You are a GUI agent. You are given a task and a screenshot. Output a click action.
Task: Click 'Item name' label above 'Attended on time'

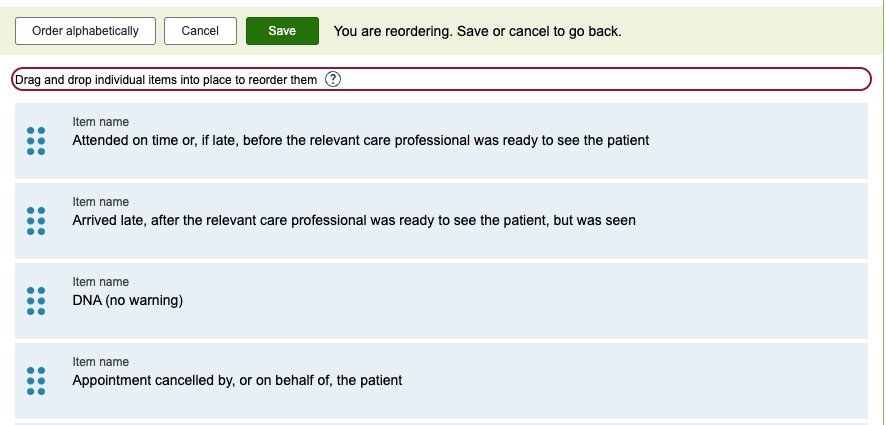click(x=100, y=122)
